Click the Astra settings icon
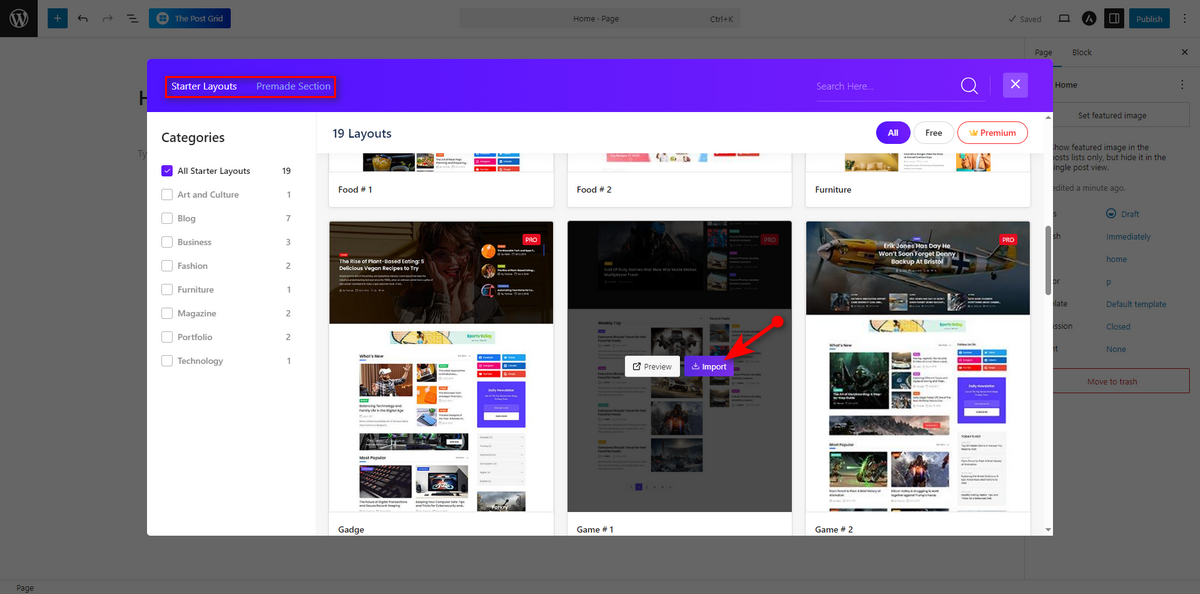 [1088, 19]
